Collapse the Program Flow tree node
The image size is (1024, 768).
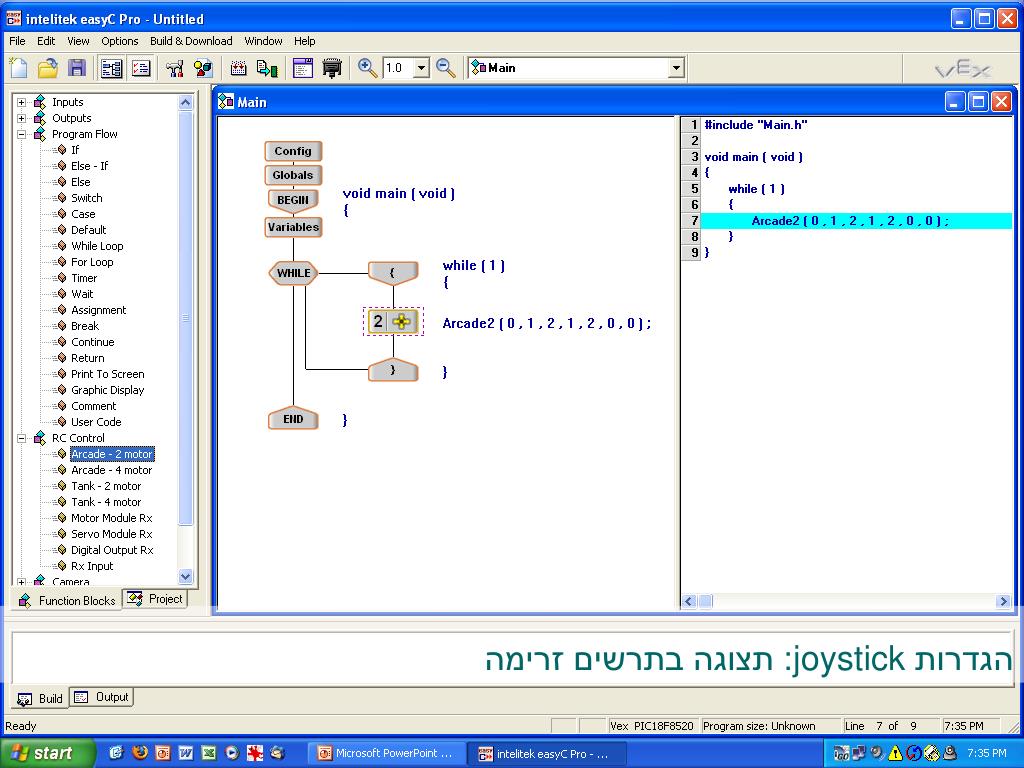pyautogui.click(x=22, y=135)
